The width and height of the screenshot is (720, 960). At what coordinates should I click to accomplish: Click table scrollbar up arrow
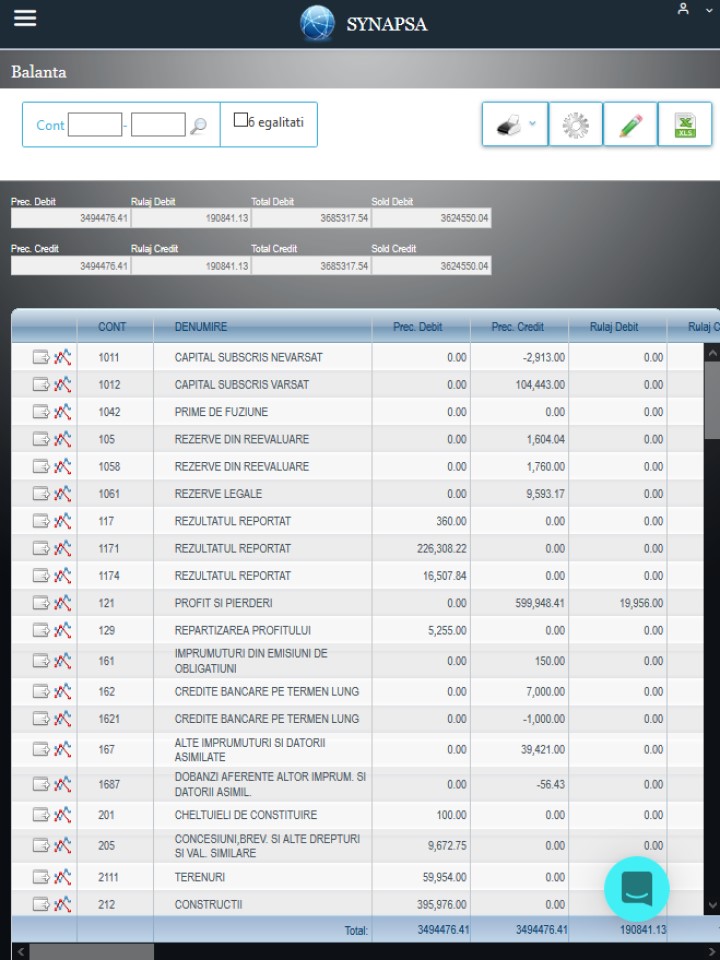(712, 353)
